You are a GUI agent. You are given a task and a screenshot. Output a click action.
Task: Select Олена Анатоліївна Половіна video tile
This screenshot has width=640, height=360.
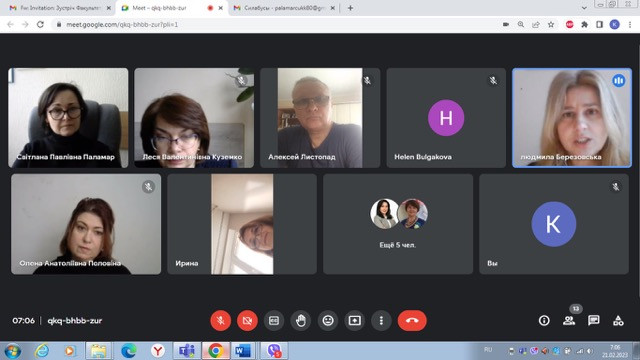click(x=86, y=224)
